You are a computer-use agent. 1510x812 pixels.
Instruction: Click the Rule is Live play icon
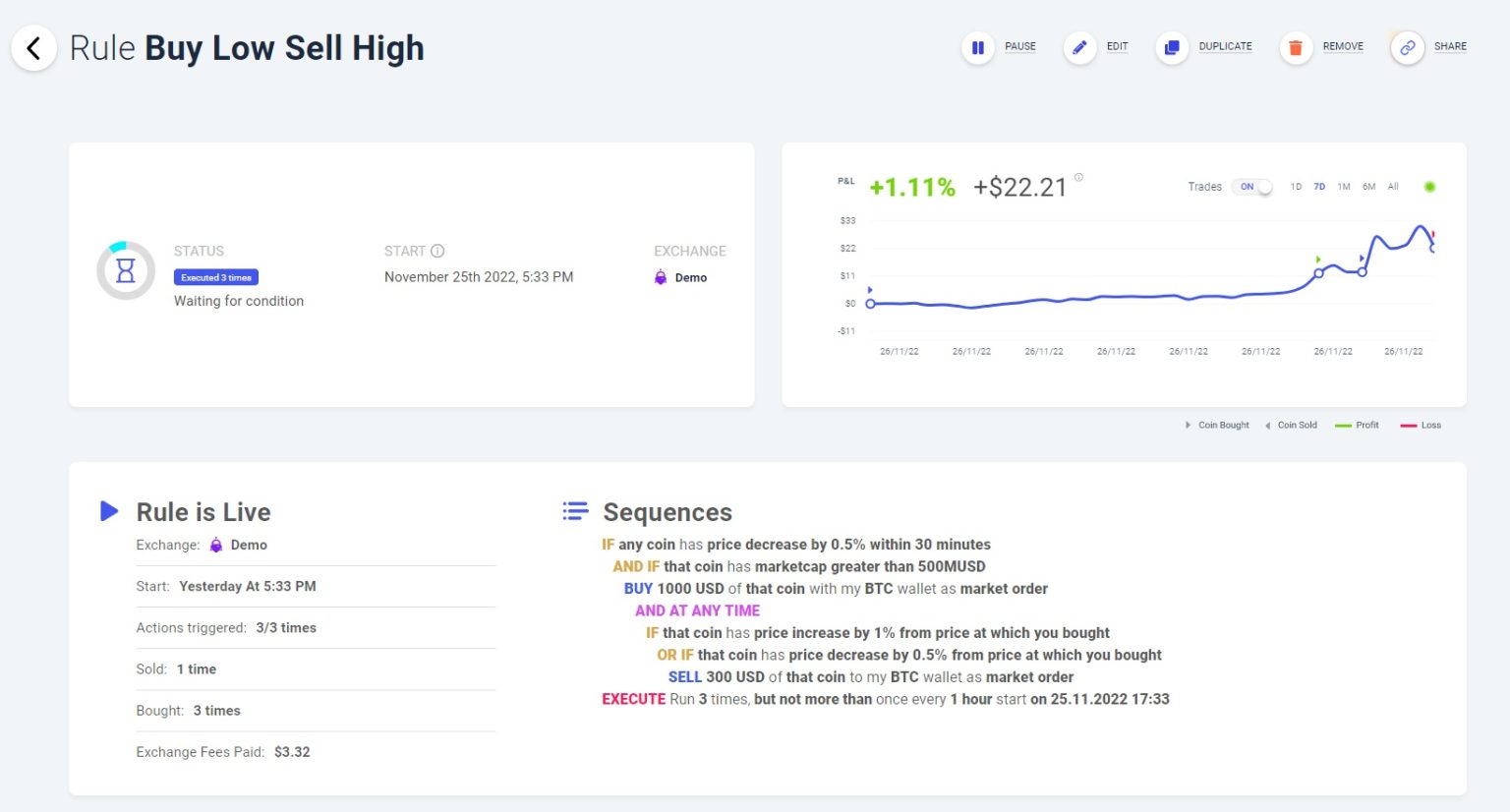(x=108, y=510)
